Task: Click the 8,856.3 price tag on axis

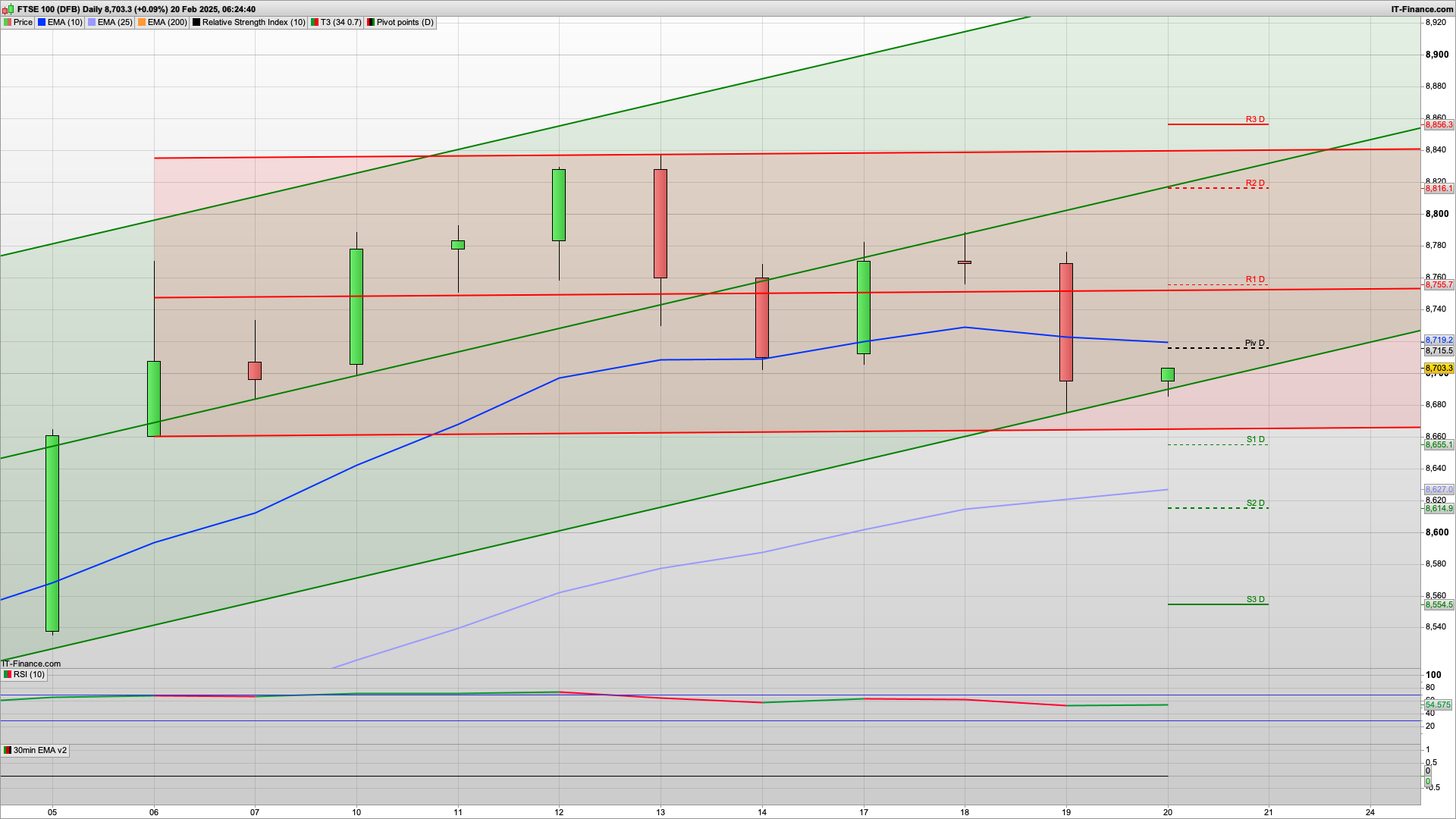Action: (1439, 124)
